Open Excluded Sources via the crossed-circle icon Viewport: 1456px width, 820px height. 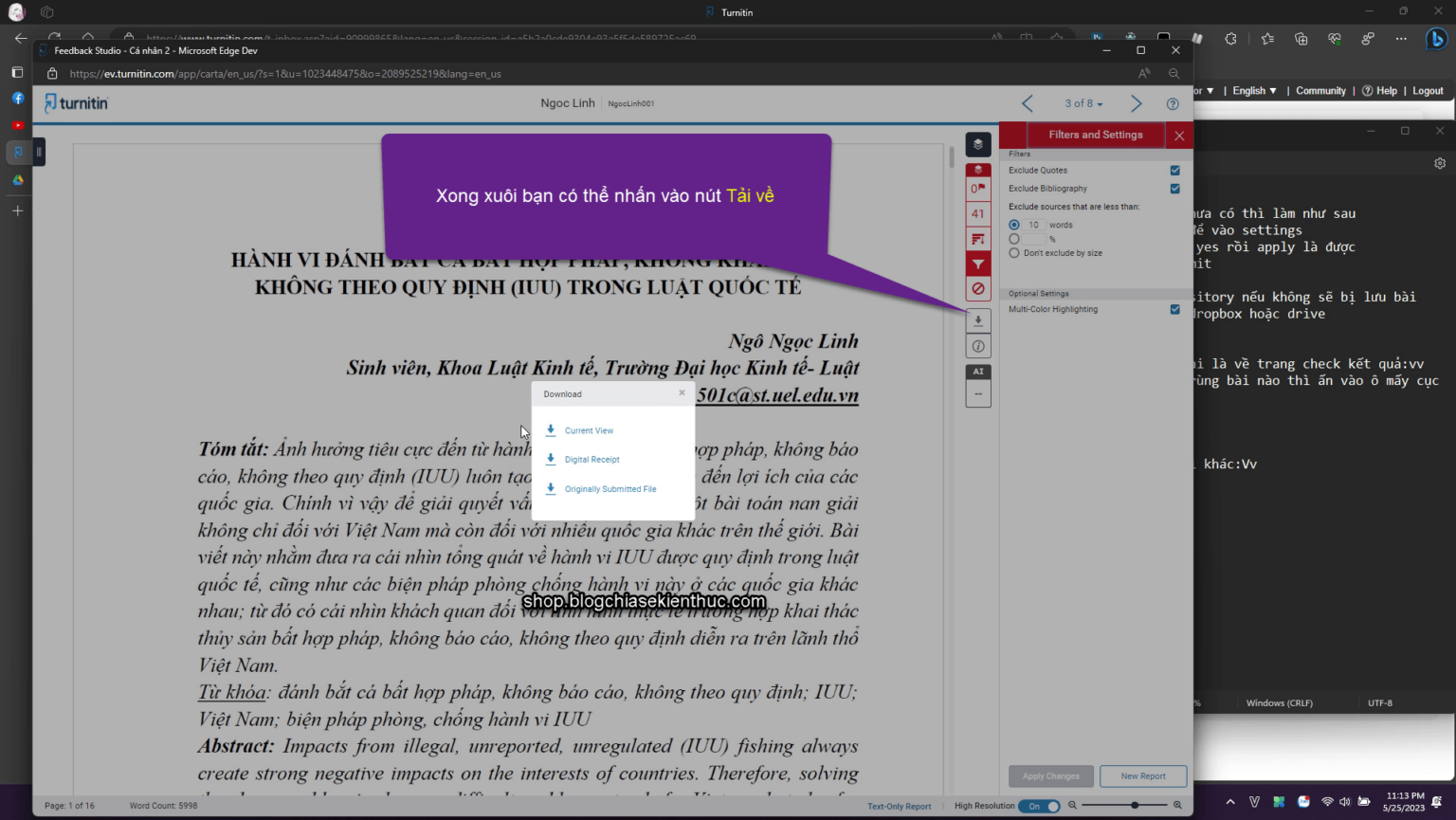coord(977,288)
